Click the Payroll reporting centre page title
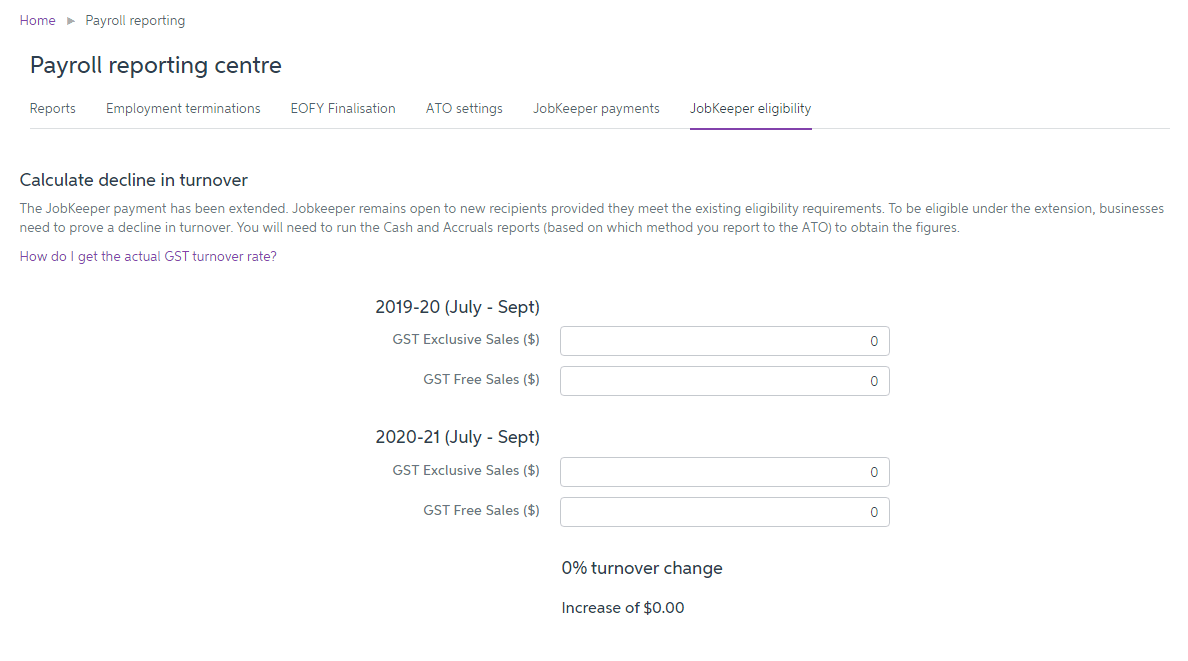 pyautogui.click(x=156, y=65)
